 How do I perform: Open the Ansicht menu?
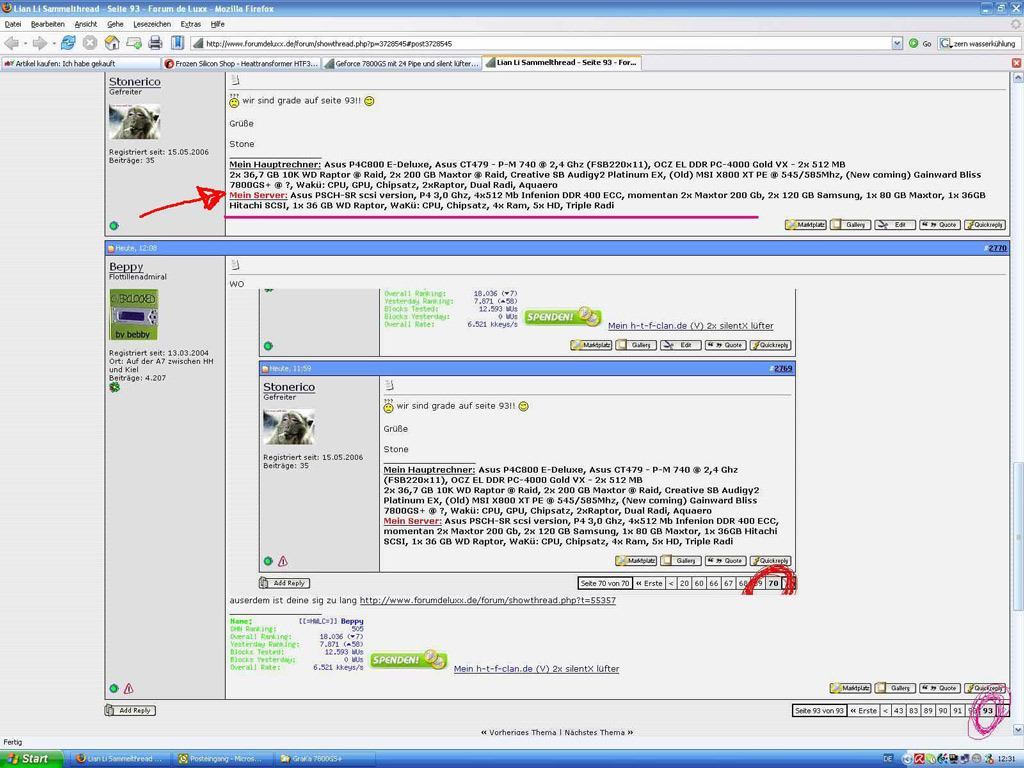pos(86,24)
